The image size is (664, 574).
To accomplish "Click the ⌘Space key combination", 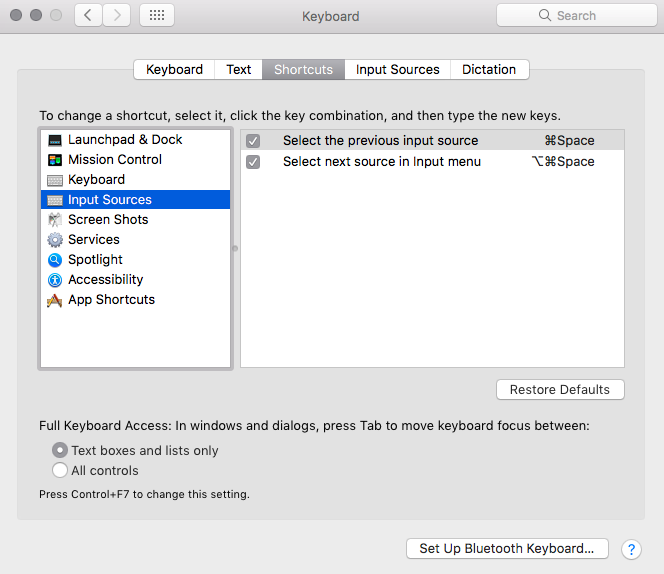I will coord(569,141).
